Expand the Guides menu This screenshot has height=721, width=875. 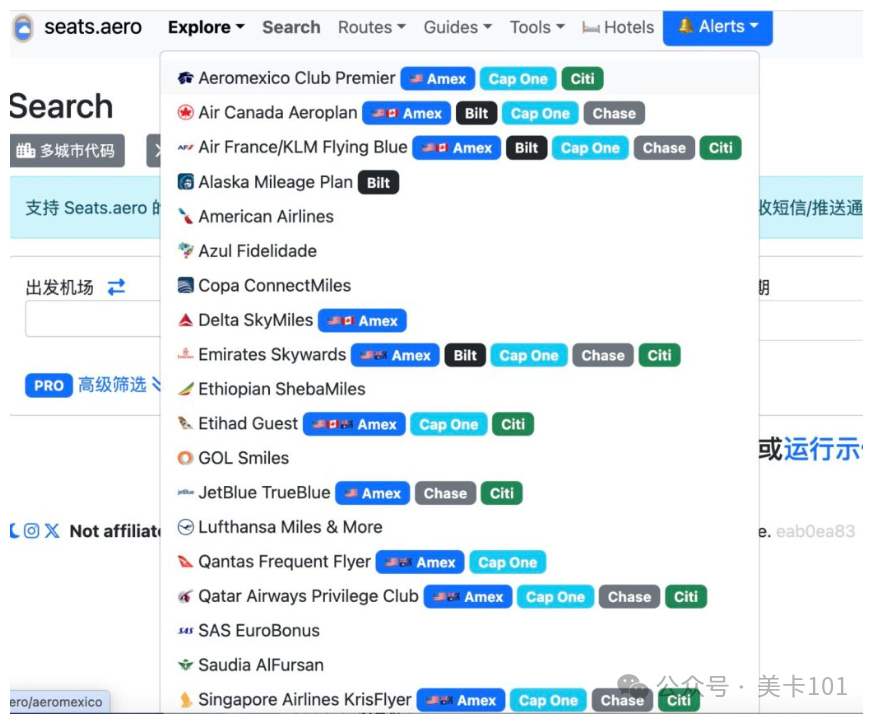pyautogui.click(x=458, y=27)
